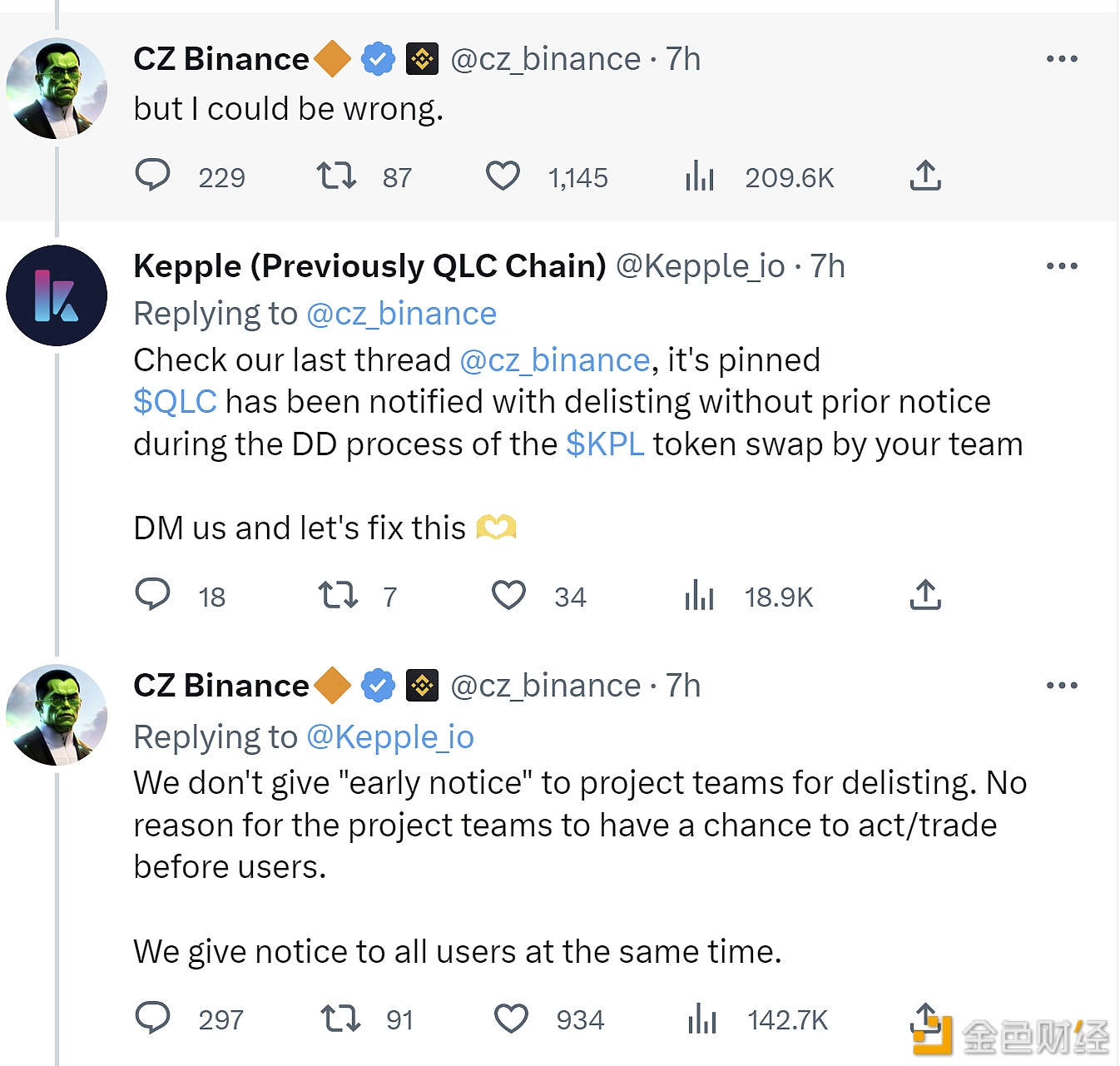Viewport: 1120px width, 1066px height.
Task: View the Kepple tweet's 18.9K views
Action: click(x=700, y=596)
